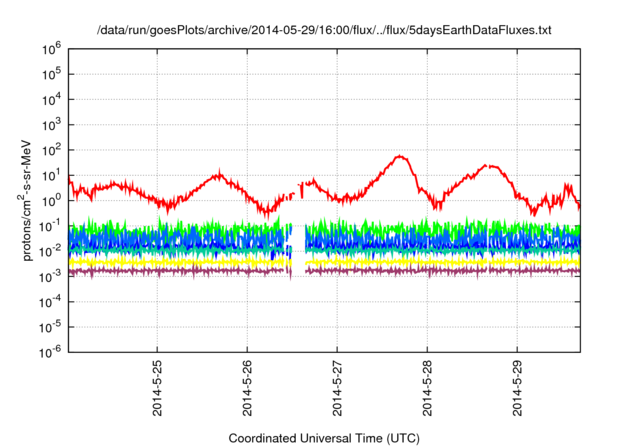Click the 2014-5-27 date label
This screenshot has width=640, height=448.
tap(337, 388)
